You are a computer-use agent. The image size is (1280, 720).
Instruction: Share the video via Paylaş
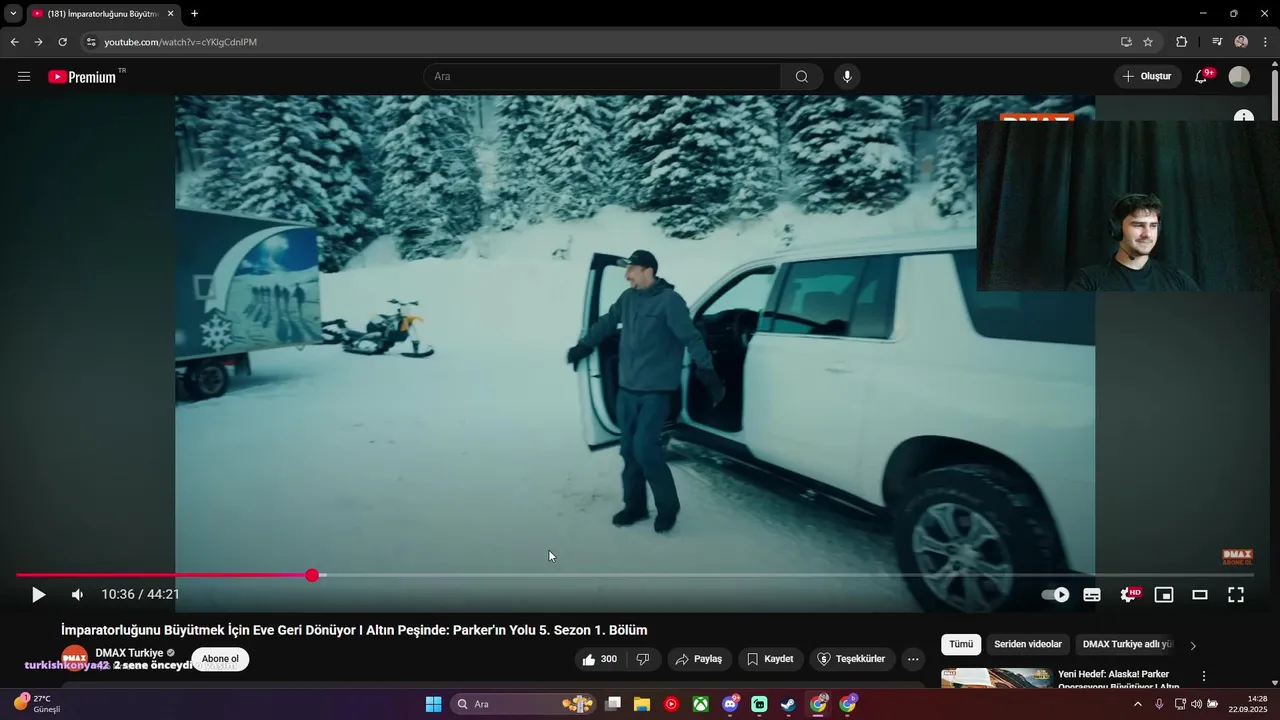click(x=698, y=659)
